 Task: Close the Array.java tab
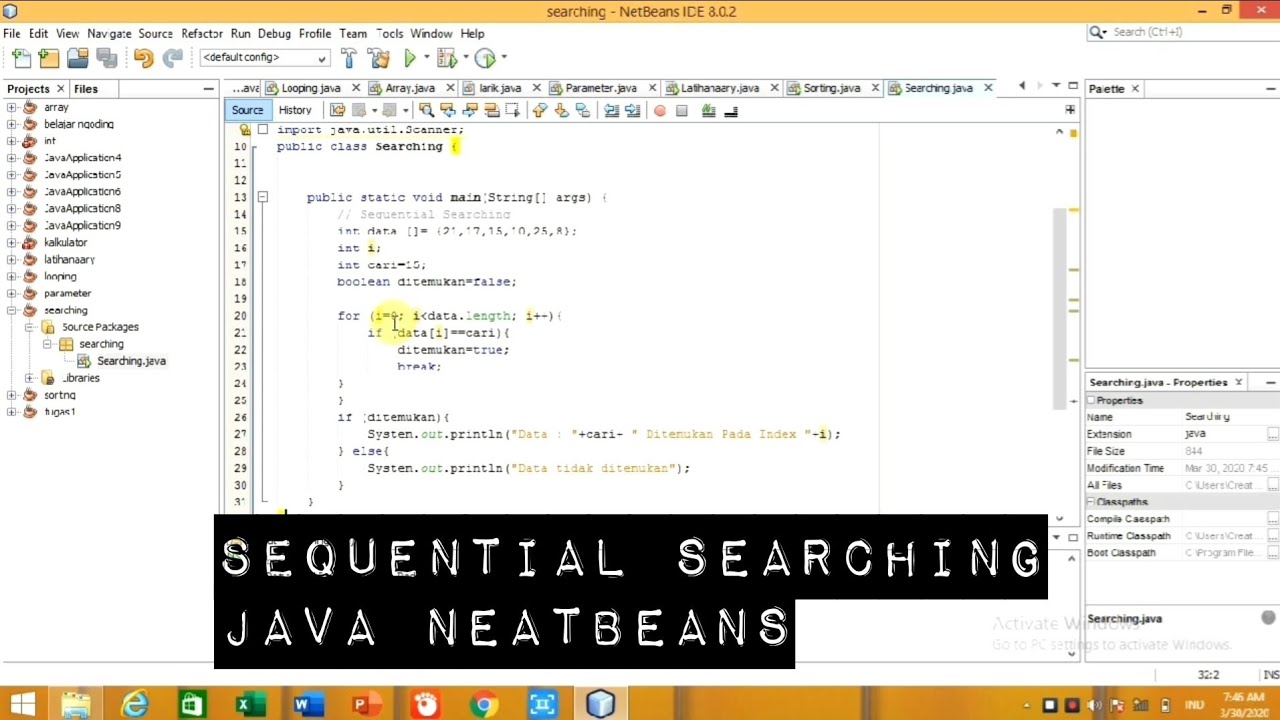[450, 88]
